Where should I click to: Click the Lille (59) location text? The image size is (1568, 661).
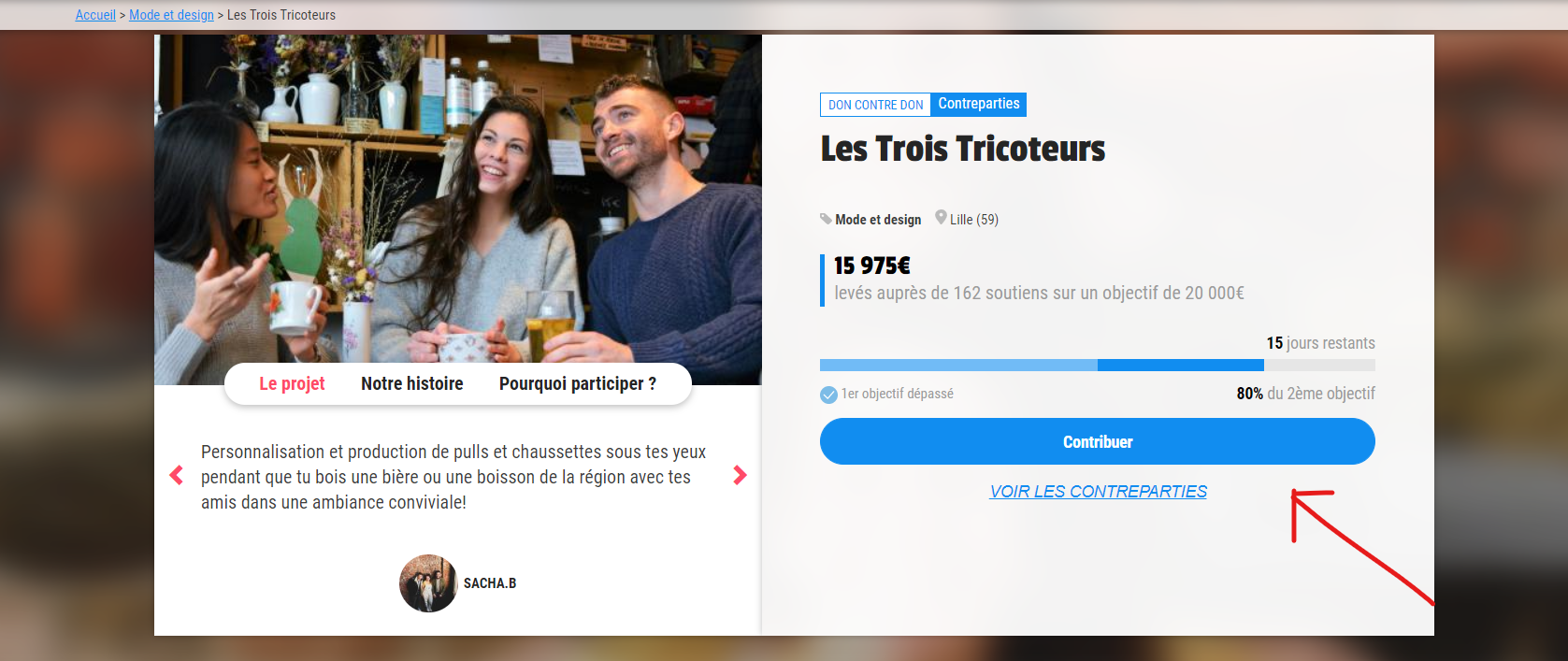(974, 220)
